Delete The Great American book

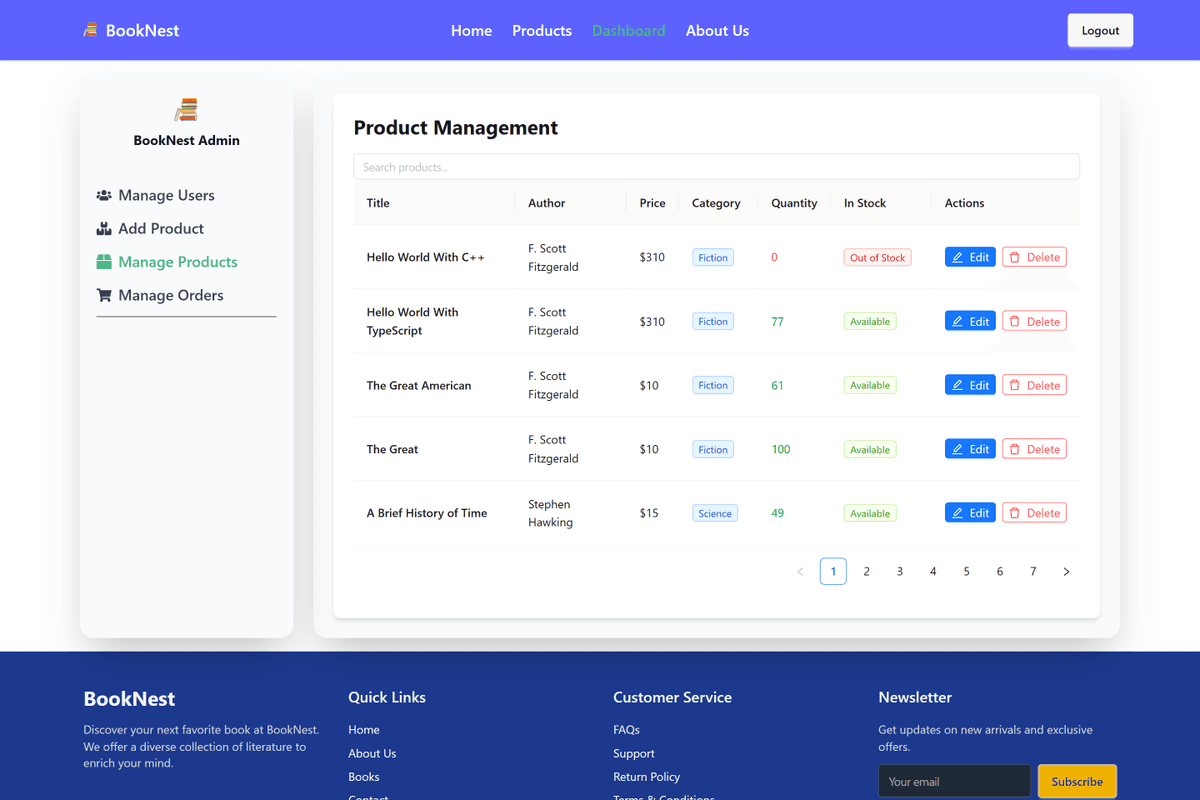coord(1034,385)
